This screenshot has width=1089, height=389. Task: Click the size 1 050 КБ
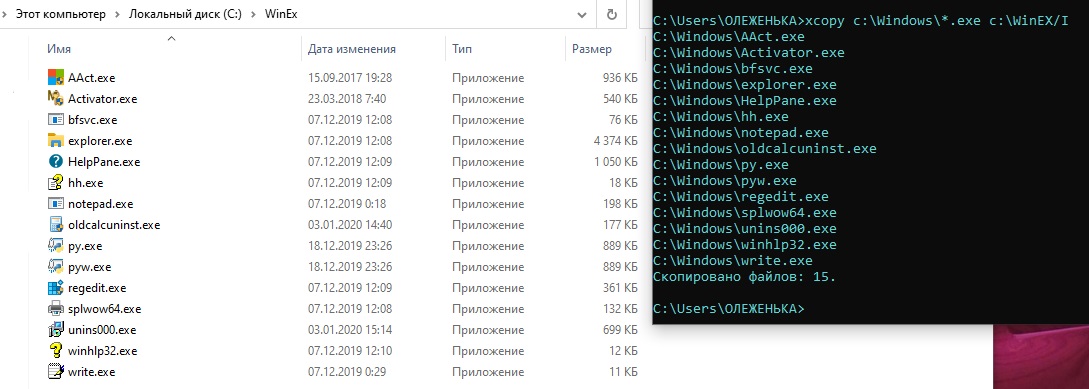(615, 162)
